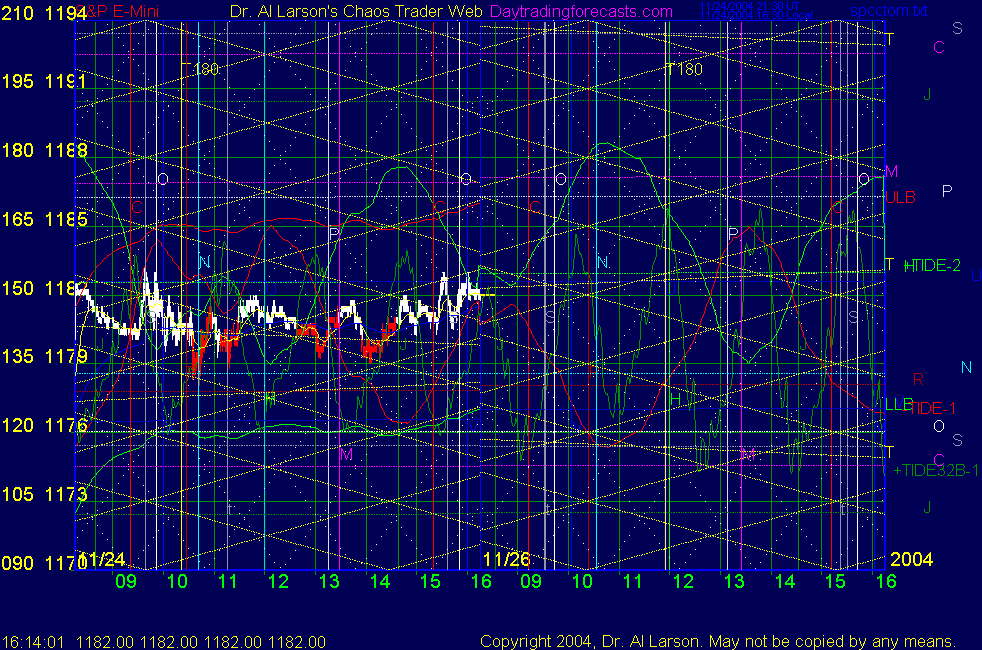982x650 pixels.
Task: Click the '180 1188' price axis label
Action: pyautogui.click(x=44, y=150)
